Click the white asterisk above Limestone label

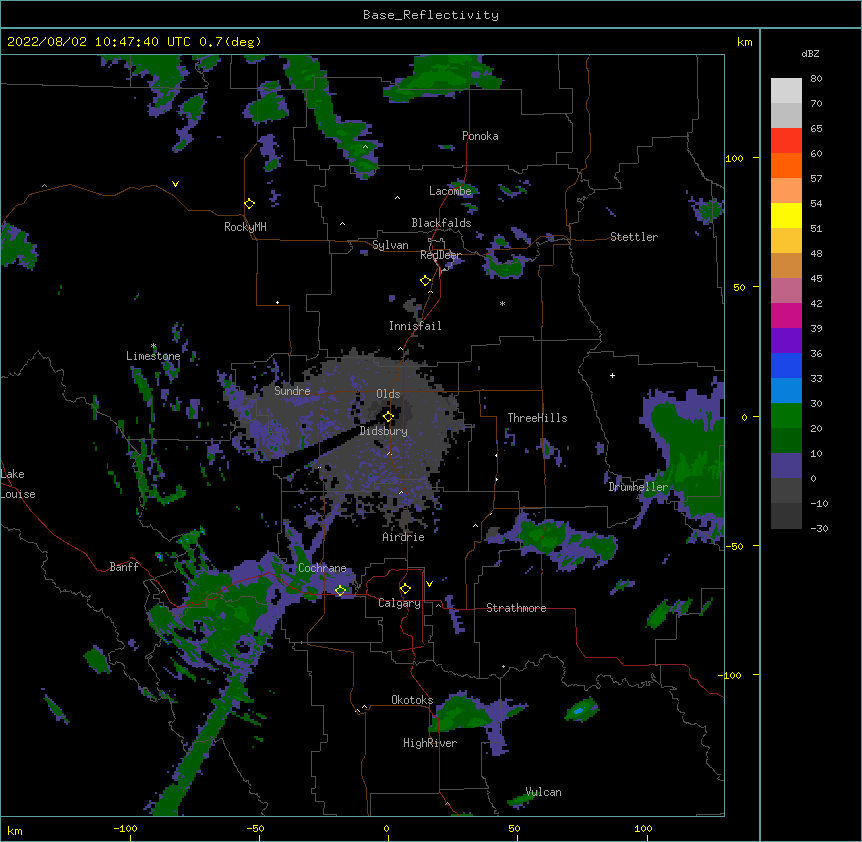(x=154, y=346)
